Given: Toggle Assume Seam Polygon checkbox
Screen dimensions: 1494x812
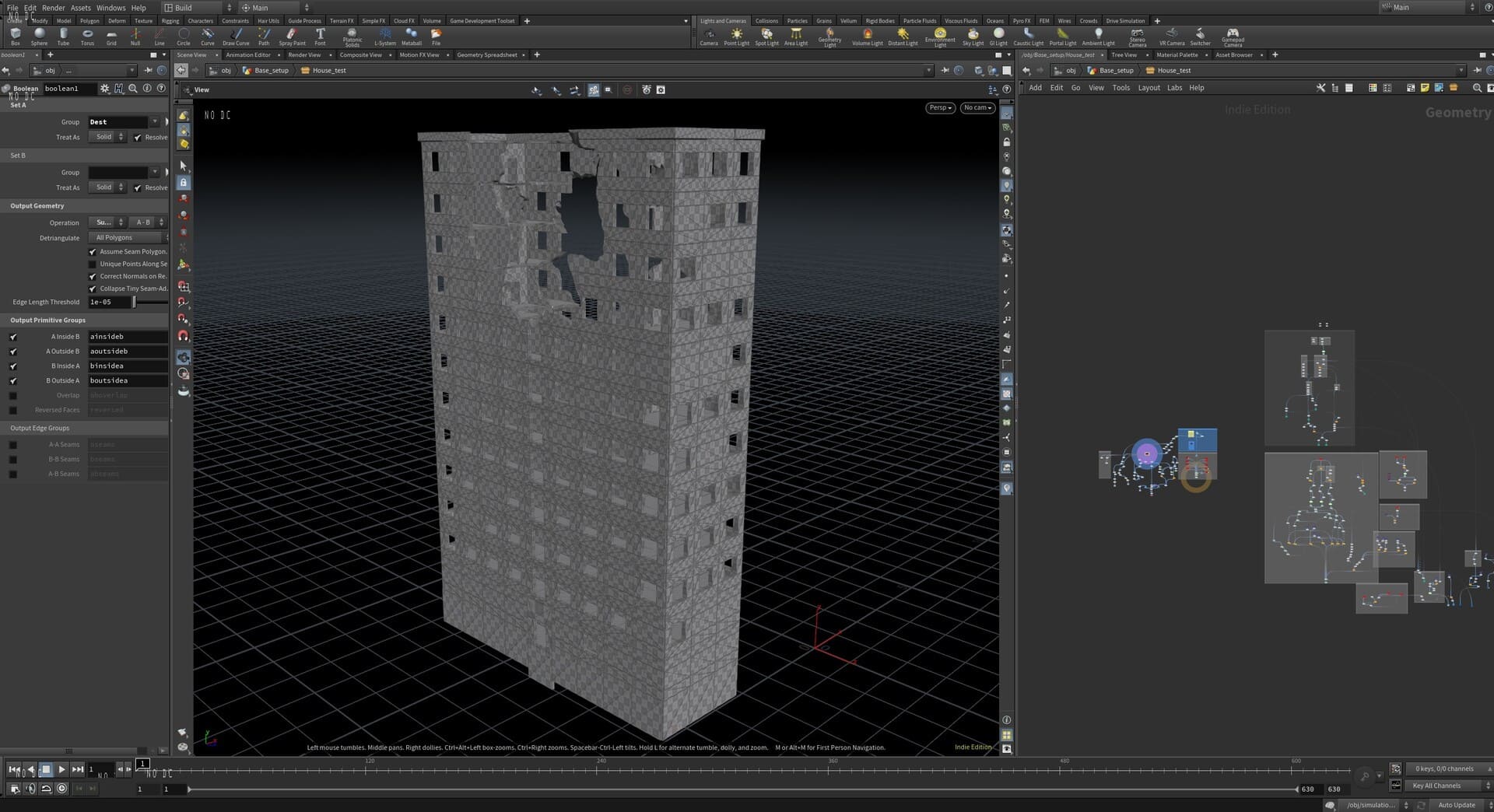Looking at the screenshot, I should point(93,252).
